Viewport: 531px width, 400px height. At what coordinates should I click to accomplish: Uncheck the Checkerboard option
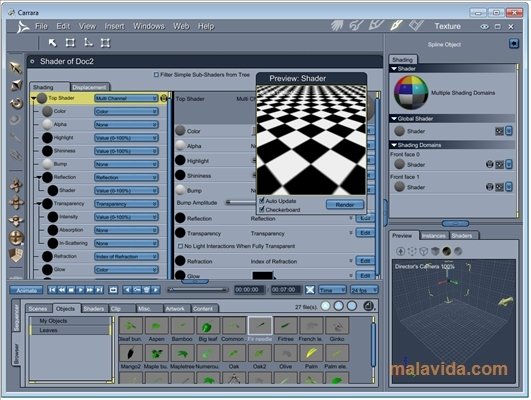pyautogui.click(x=261, y=209)
